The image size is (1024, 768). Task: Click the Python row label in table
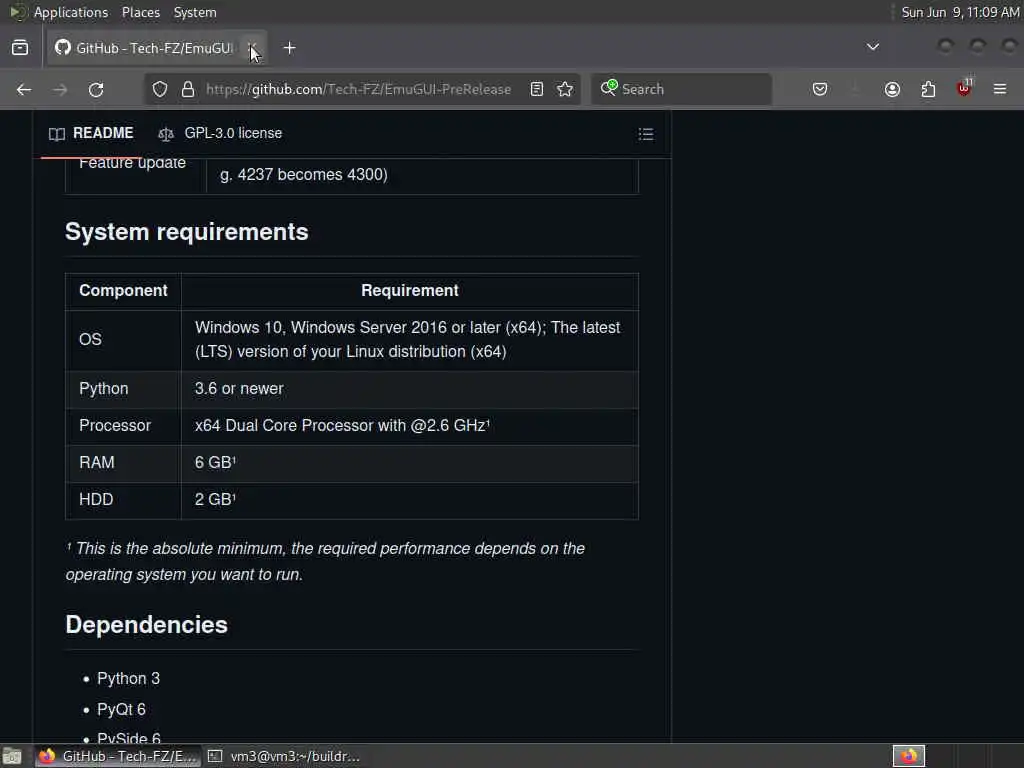click(x=104, y=389)
